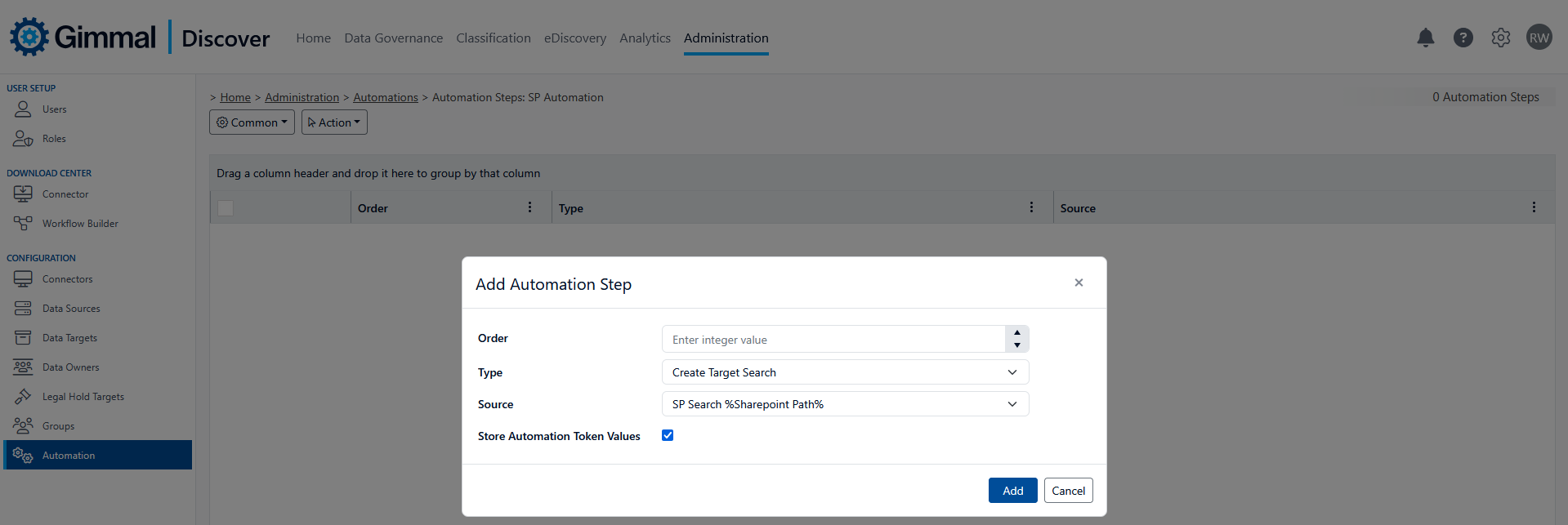Image resolution: width=1568 pixels, height=525 pixels.
Task: Open the help question mark icon
Action: 1463,38
